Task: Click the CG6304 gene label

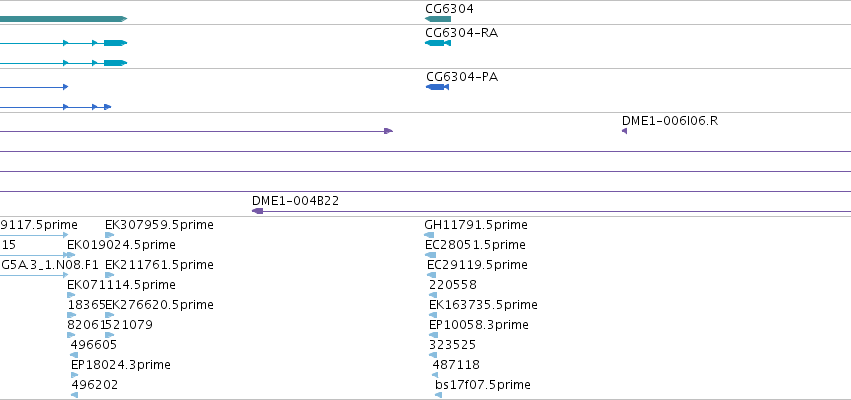Action: click(449, 9)
